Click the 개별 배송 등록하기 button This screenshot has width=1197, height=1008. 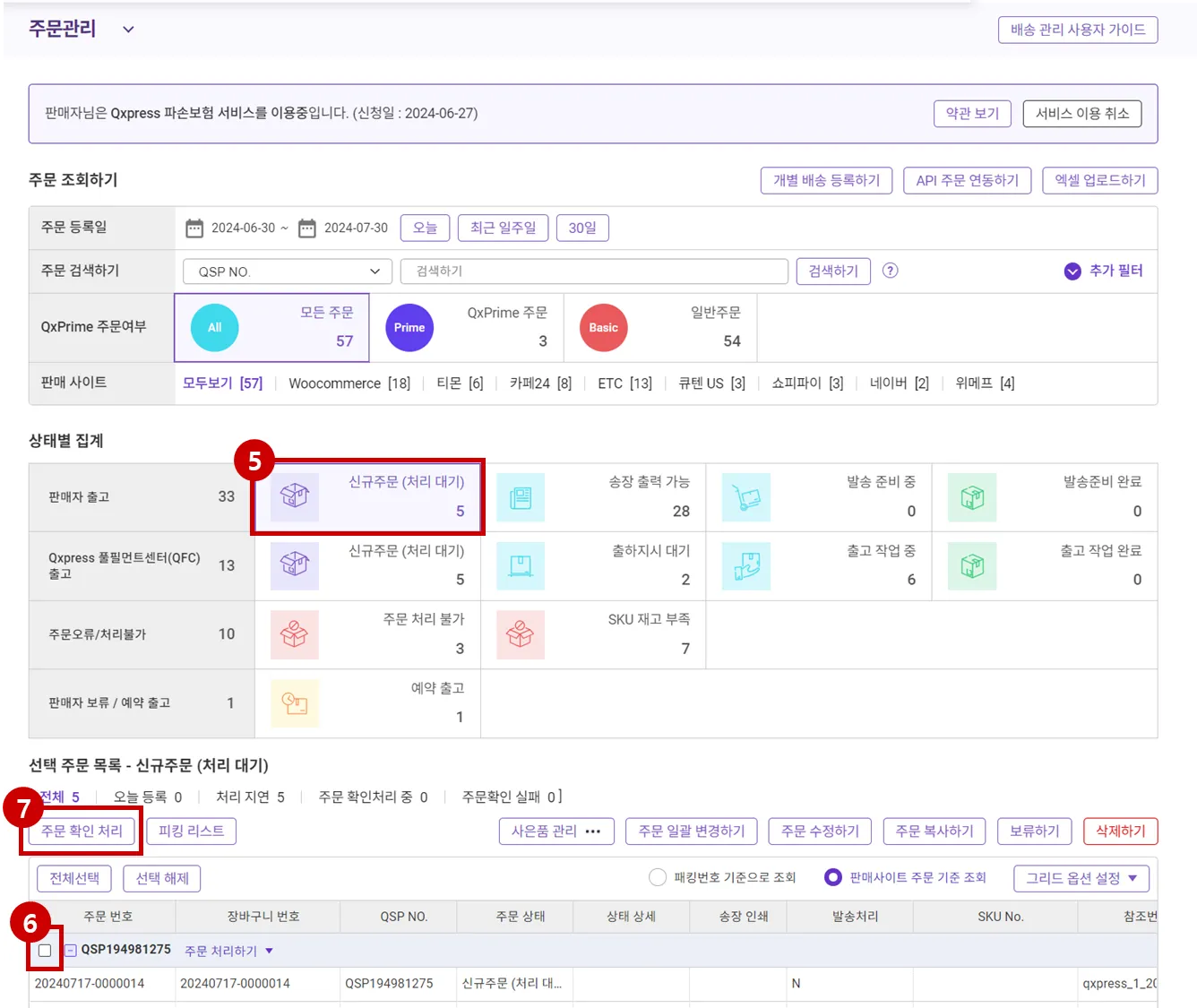pos(827,180)
